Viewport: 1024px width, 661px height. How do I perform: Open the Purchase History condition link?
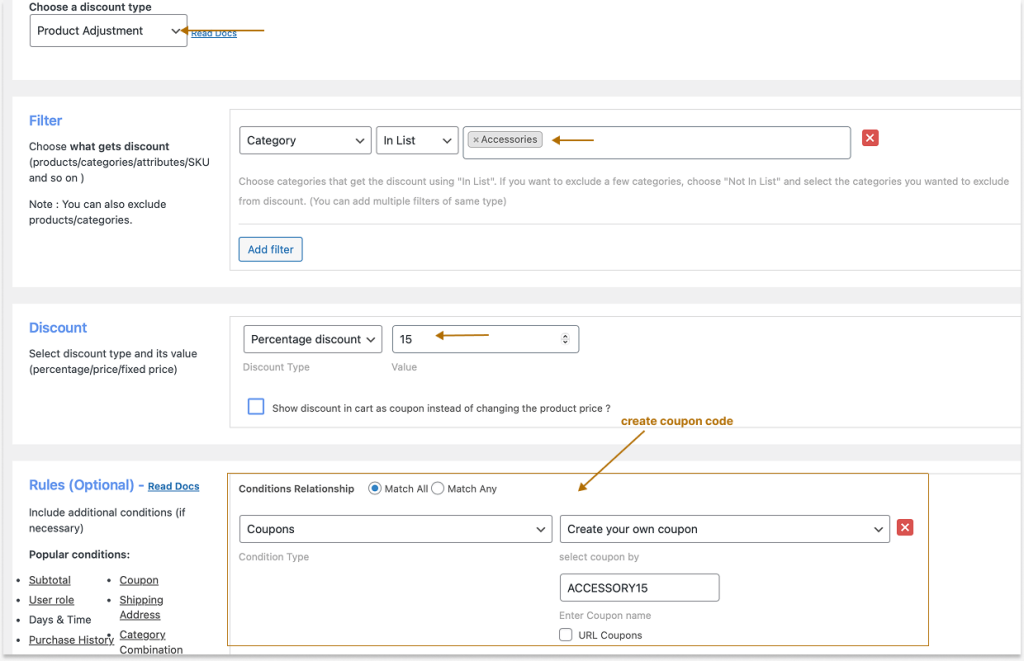point(71,640)
